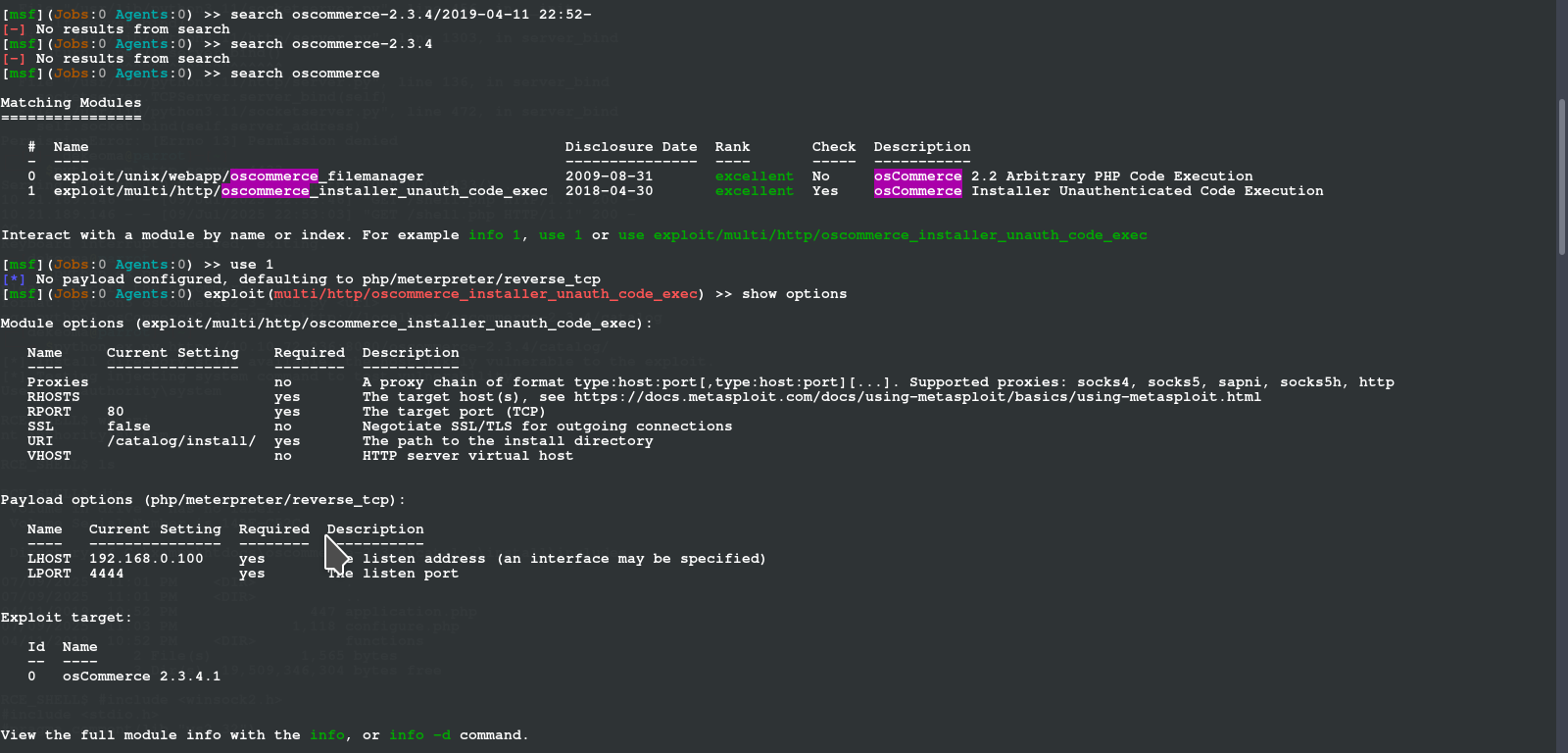Click 'Payload options (php/meterpreter/reverse_tcp):' heading
The image size is (1568, 753).
pyautogui.click(x=203, y=500)
